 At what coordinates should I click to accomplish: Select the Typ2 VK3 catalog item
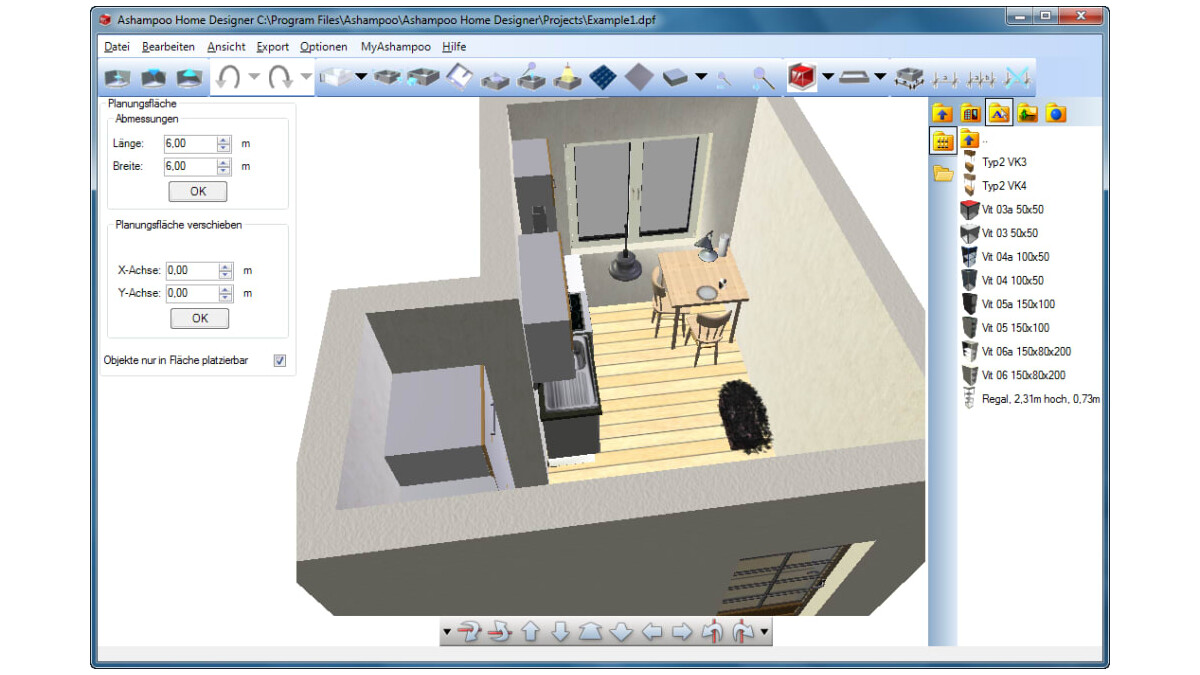pos(1004,162)
